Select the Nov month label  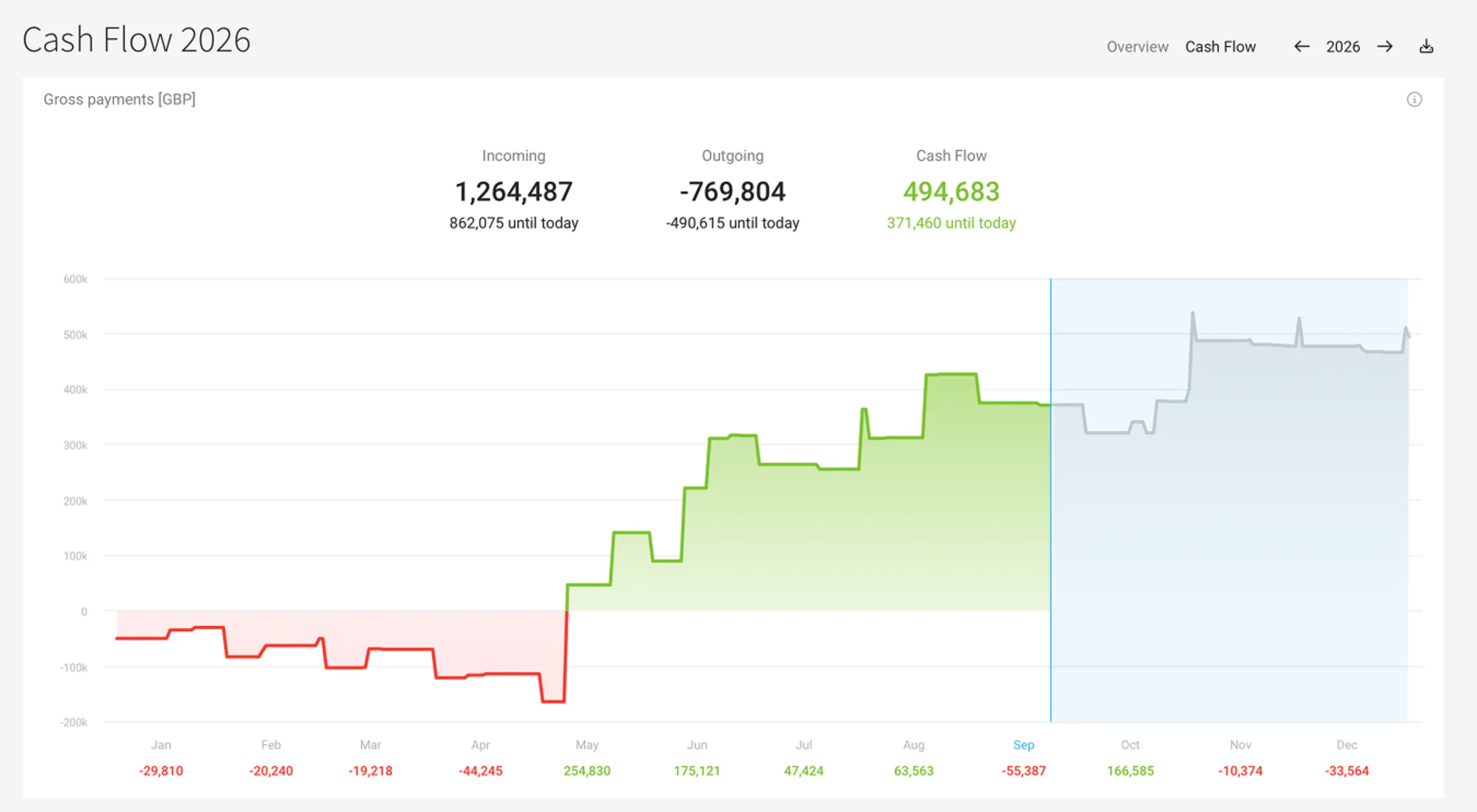coord(1240,745)
